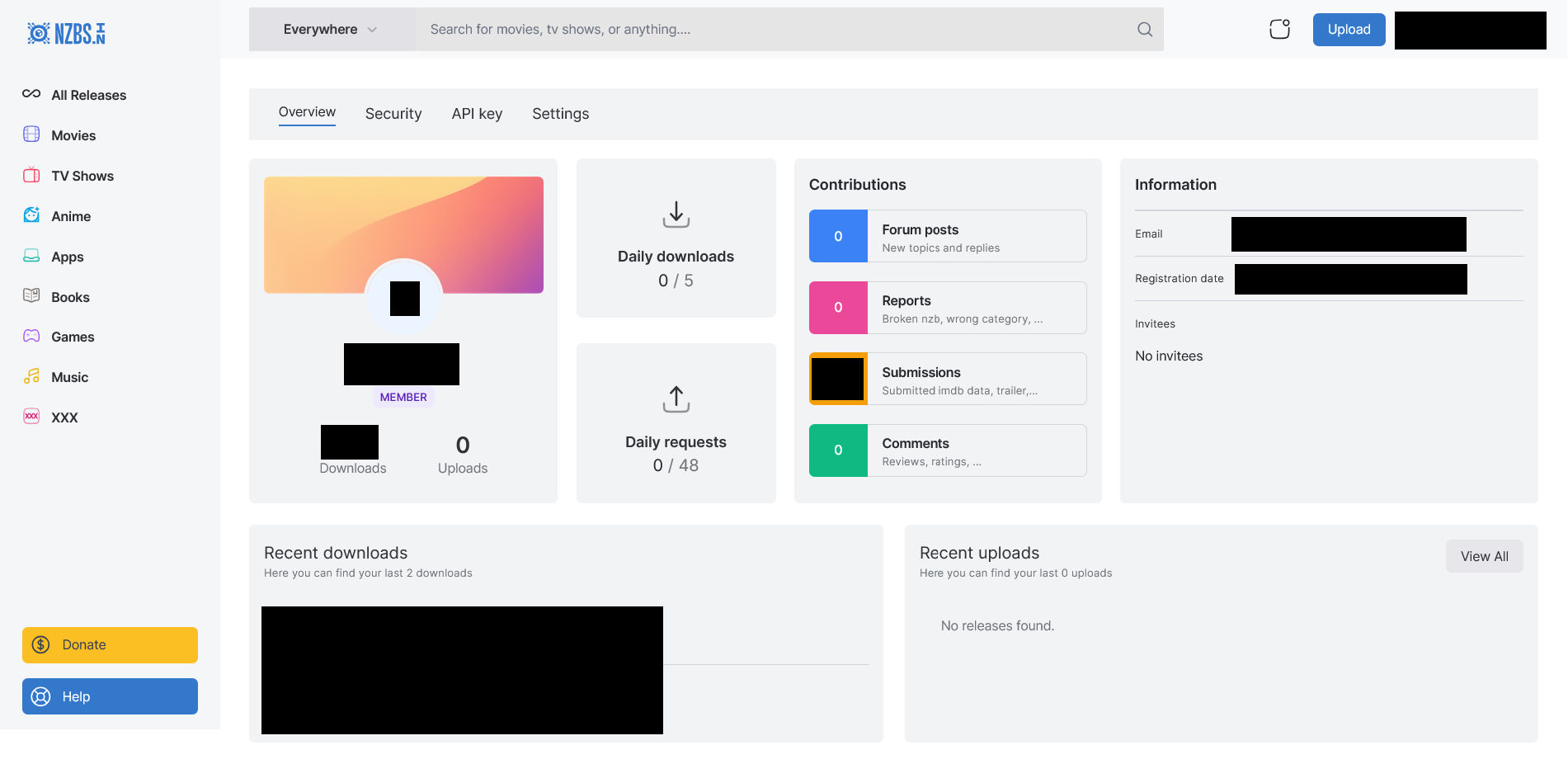Screen dimensions: 1568x764
Task: Click the Movies film icon
Action: point(31,134)
